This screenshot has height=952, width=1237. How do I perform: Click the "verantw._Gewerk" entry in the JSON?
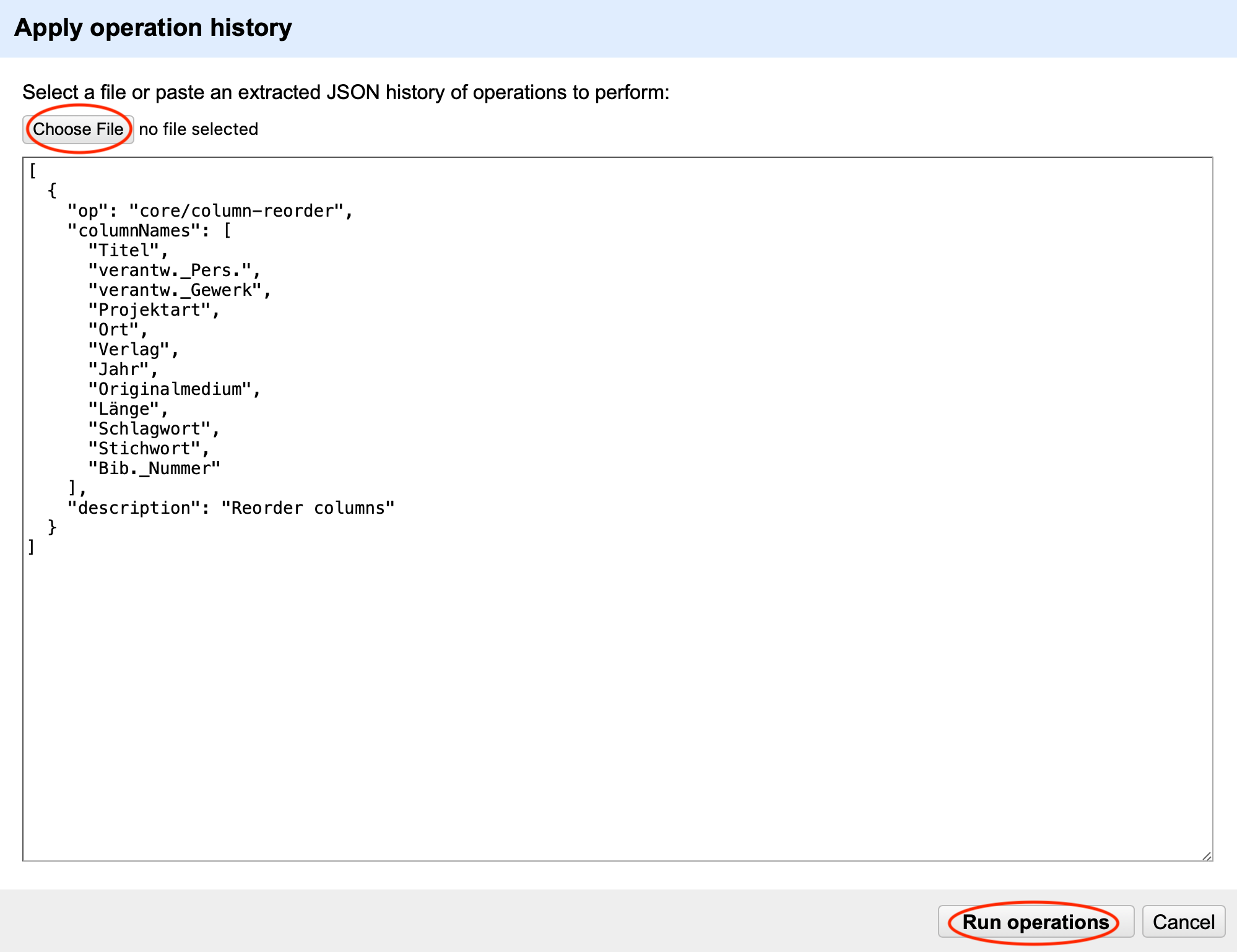click(175, 290)
